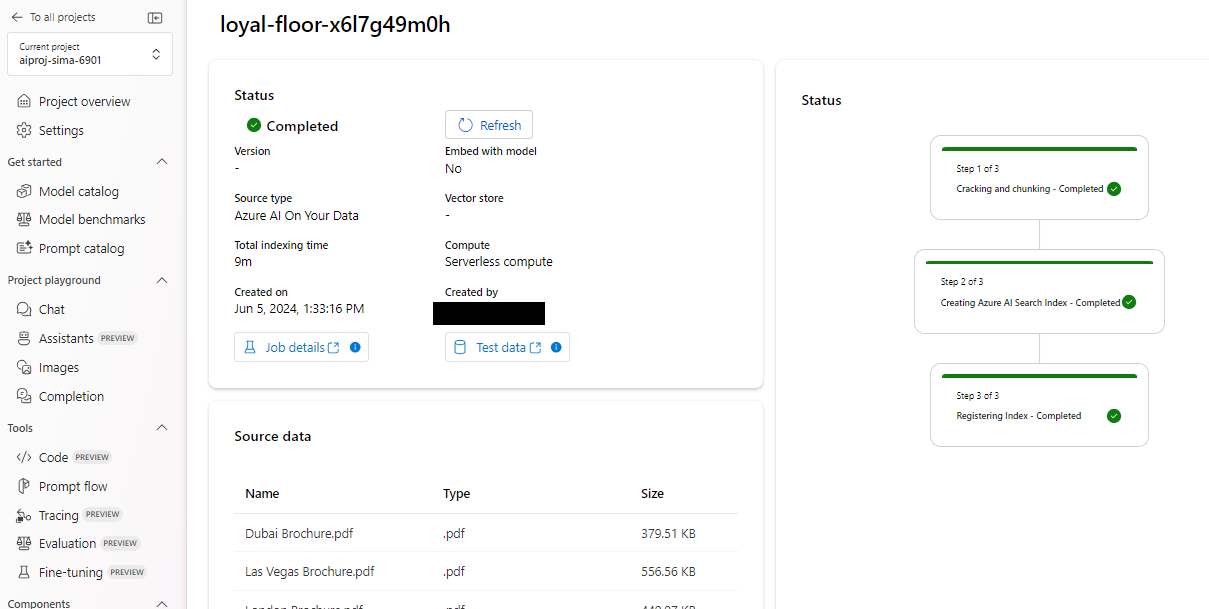The image size is (1209, 609).
Task: Click the 379.51 KB size value
Action: pyautogui.click(x=668, y=533)
